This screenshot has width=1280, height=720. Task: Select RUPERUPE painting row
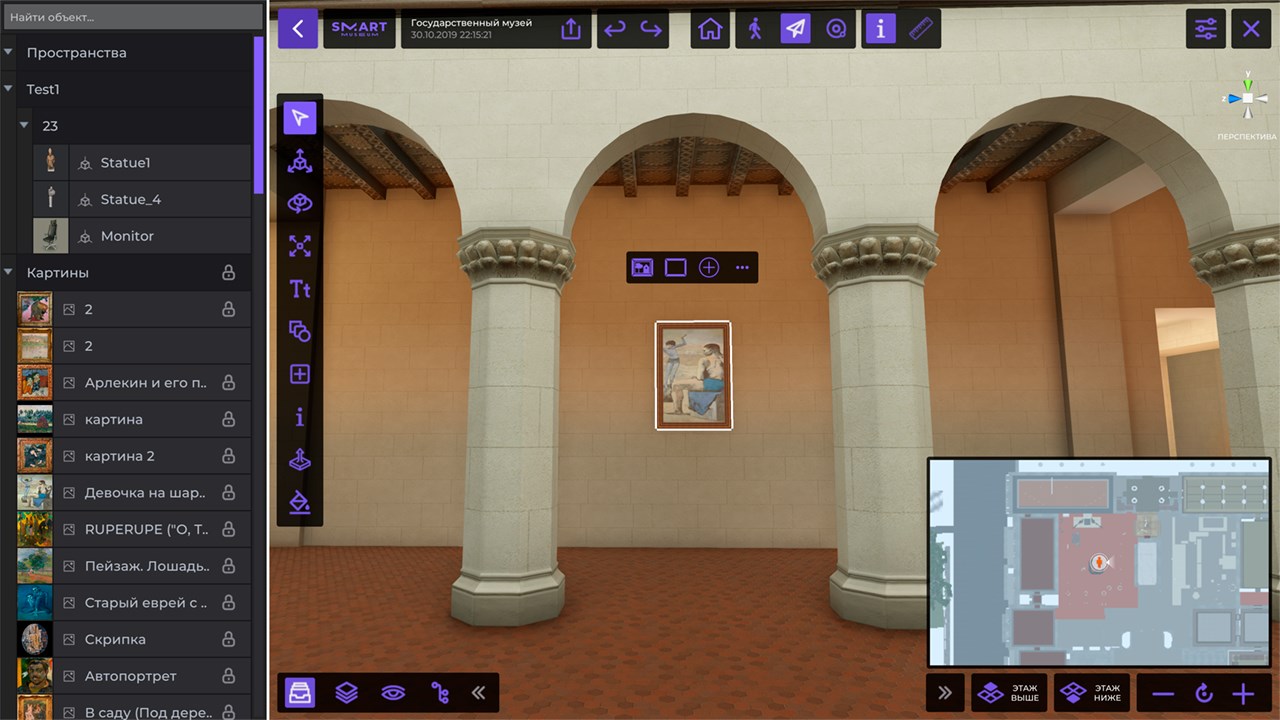click(134, 529)
